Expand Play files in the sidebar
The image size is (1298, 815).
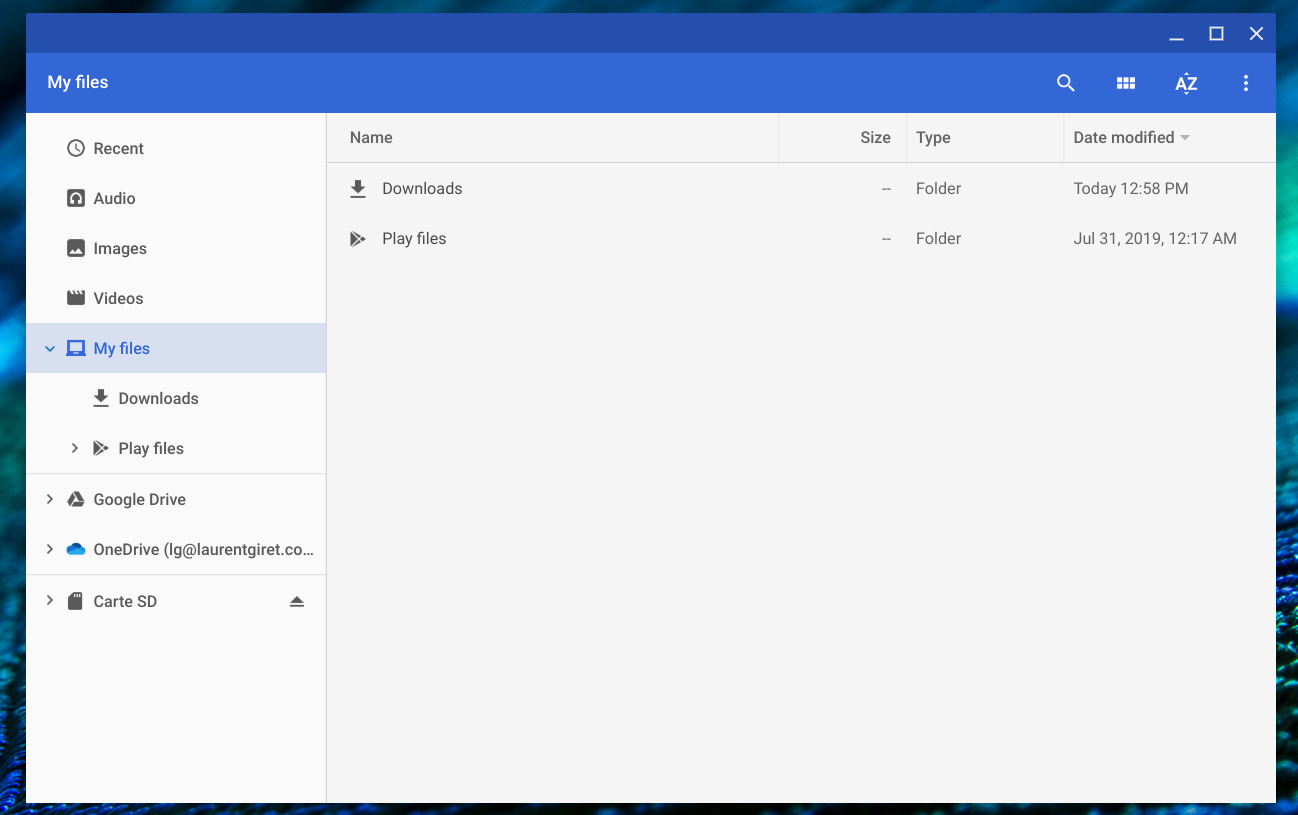point(74,448)
